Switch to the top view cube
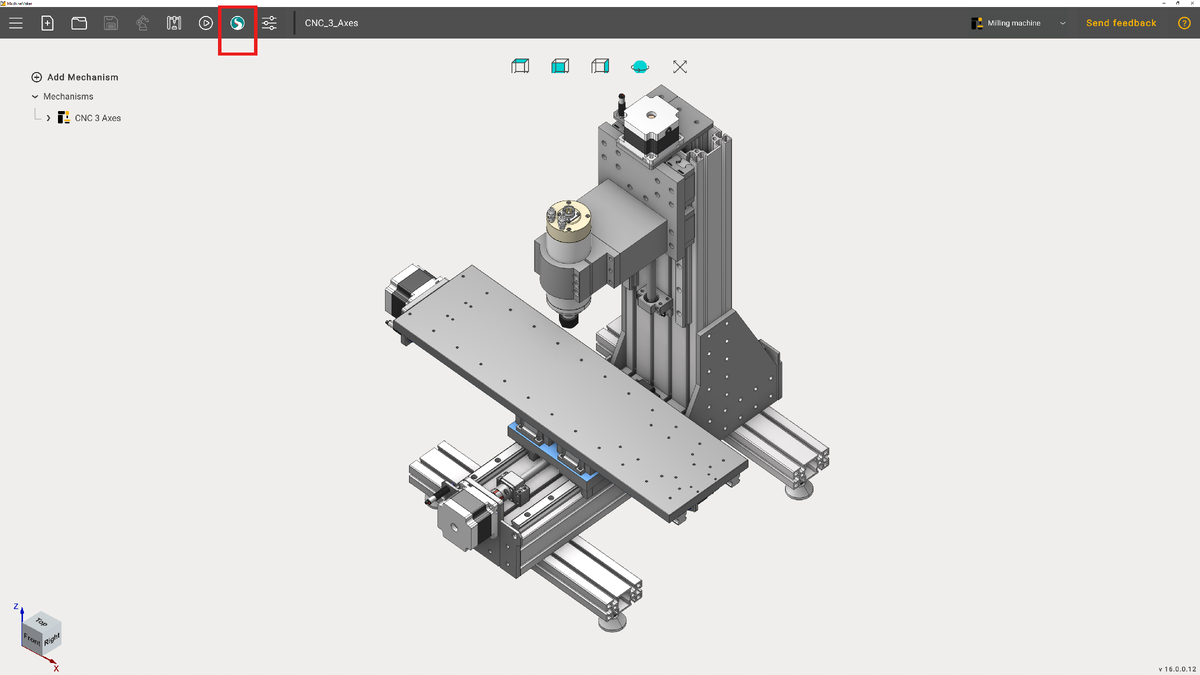Screen dimensions: 1200x675 tap(520, 66)
